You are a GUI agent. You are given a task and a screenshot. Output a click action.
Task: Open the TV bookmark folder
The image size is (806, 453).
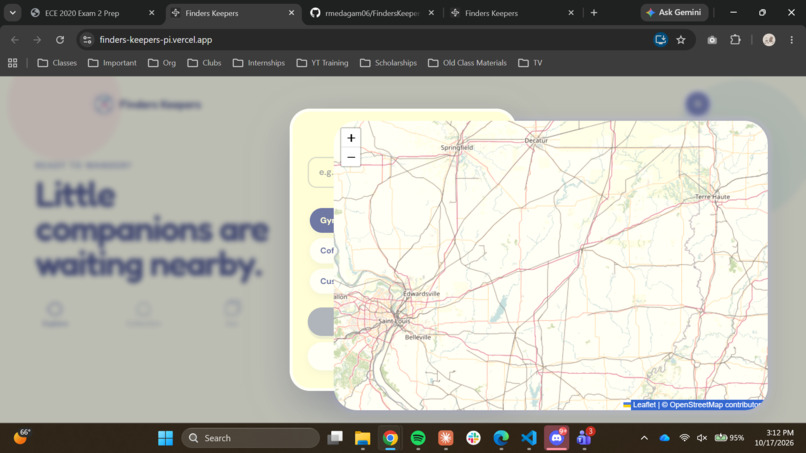530,63
